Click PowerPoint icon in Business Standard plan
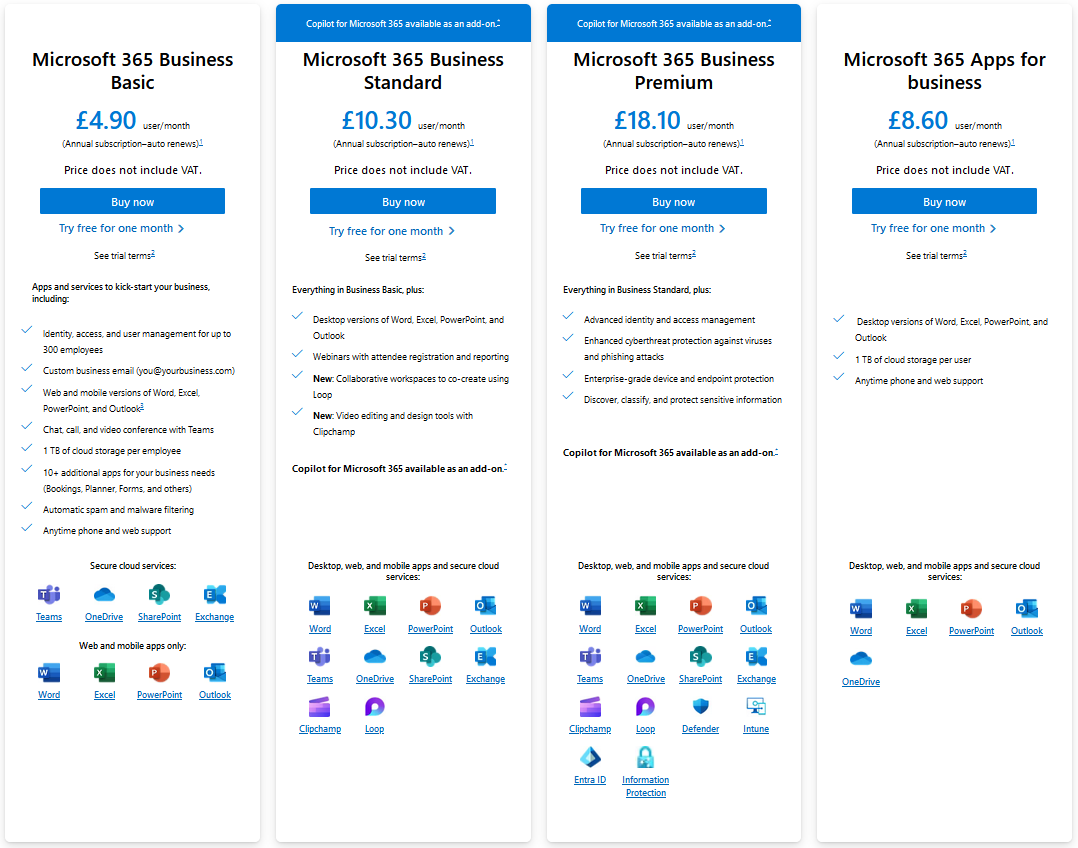 pyautogui.click(x=430, y=606)
